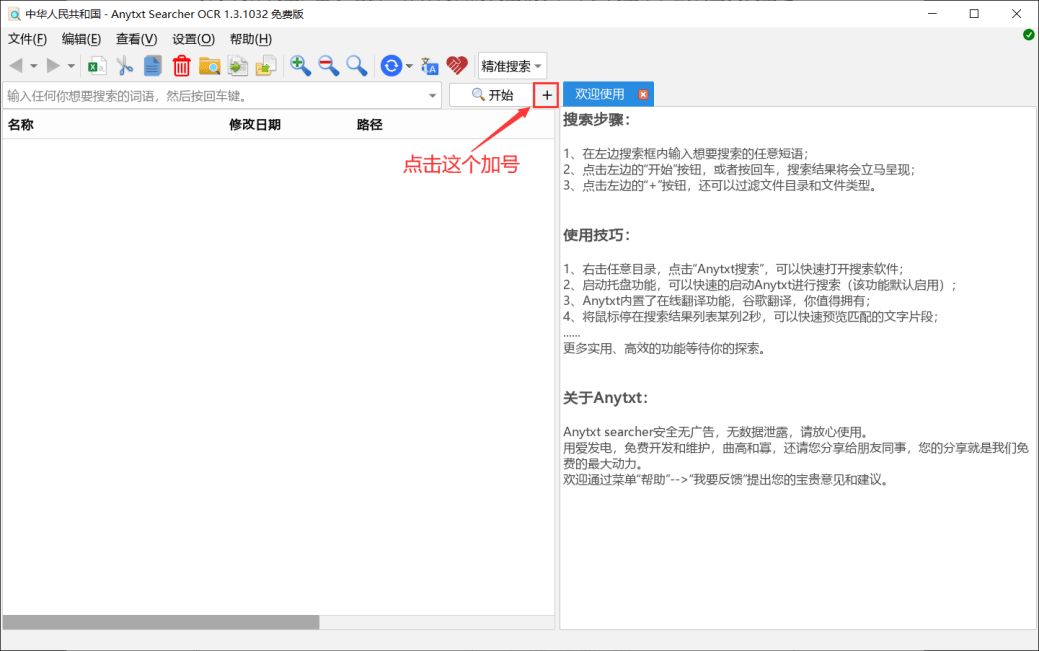Click the red heart handshake icon

[x=457, y=66]
